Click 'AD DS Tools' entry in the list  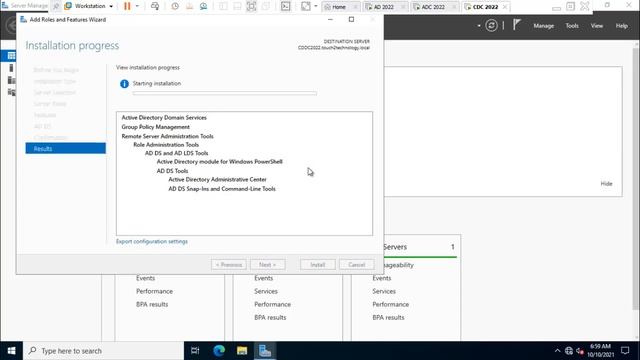172,171
